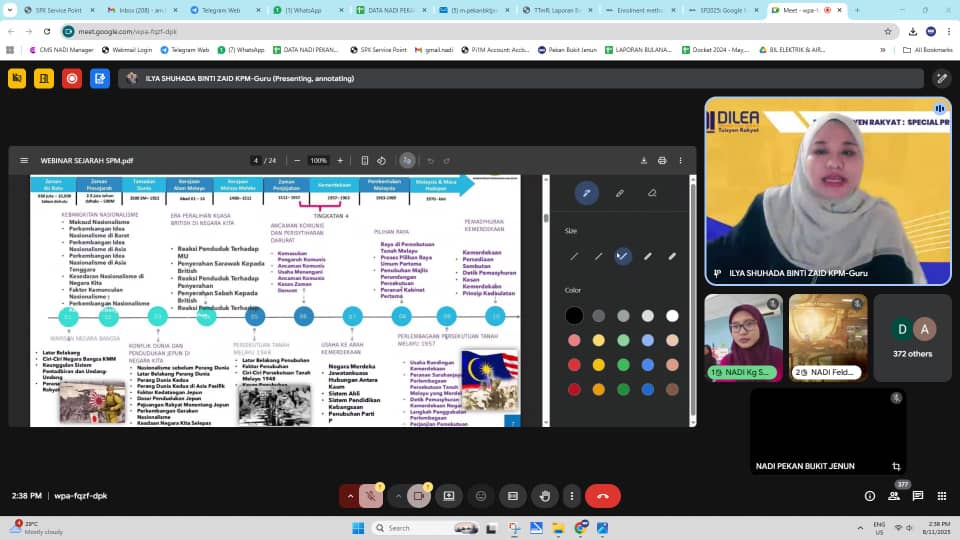Viewport: 960px width, 540px height.
Task: Rotate the PDF page counterclockwise
Action: (381, 160)
